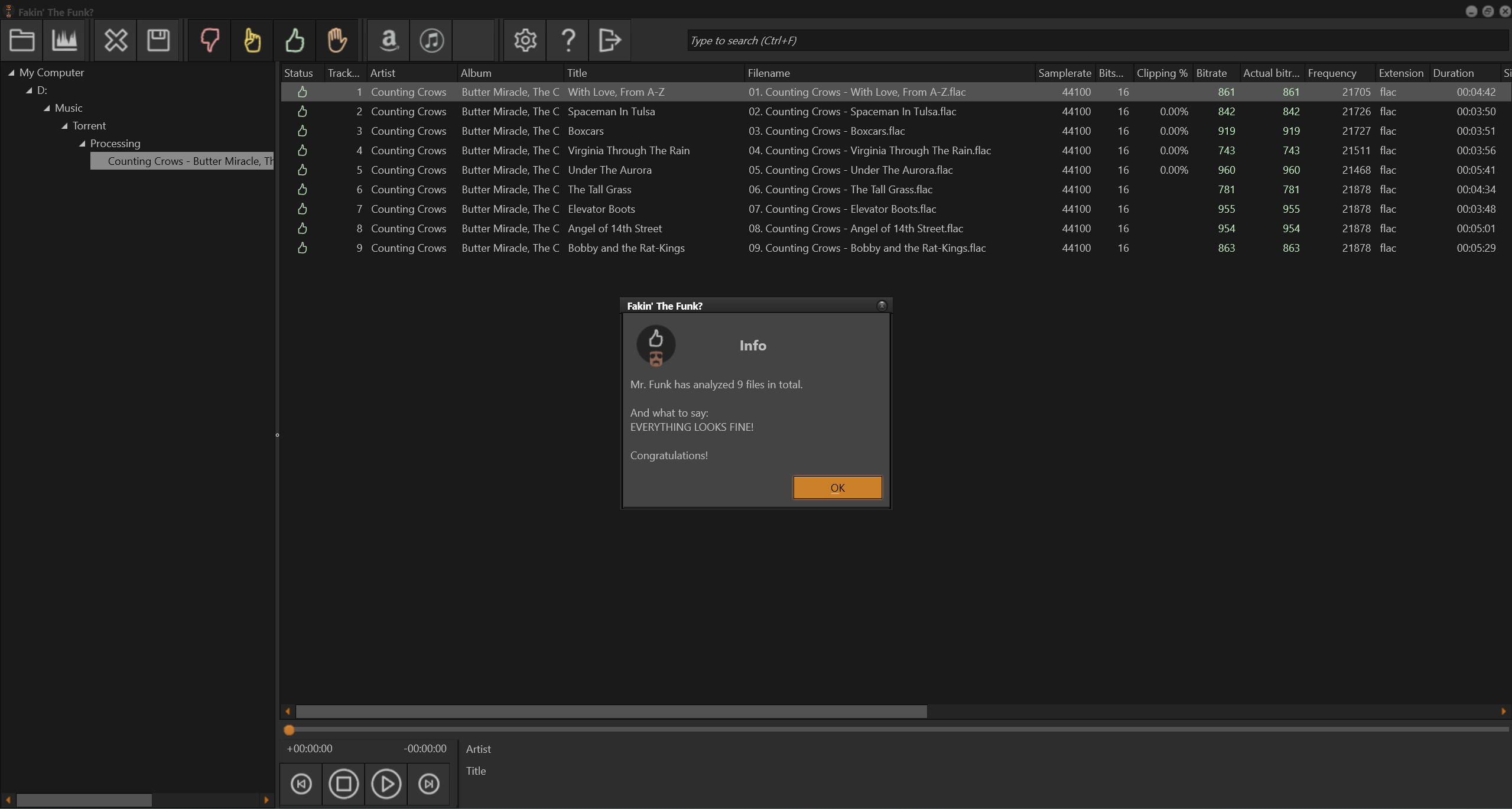Click the Amazon search icon
Viewport: 1512px width, 809px height.
pos(389,40)
